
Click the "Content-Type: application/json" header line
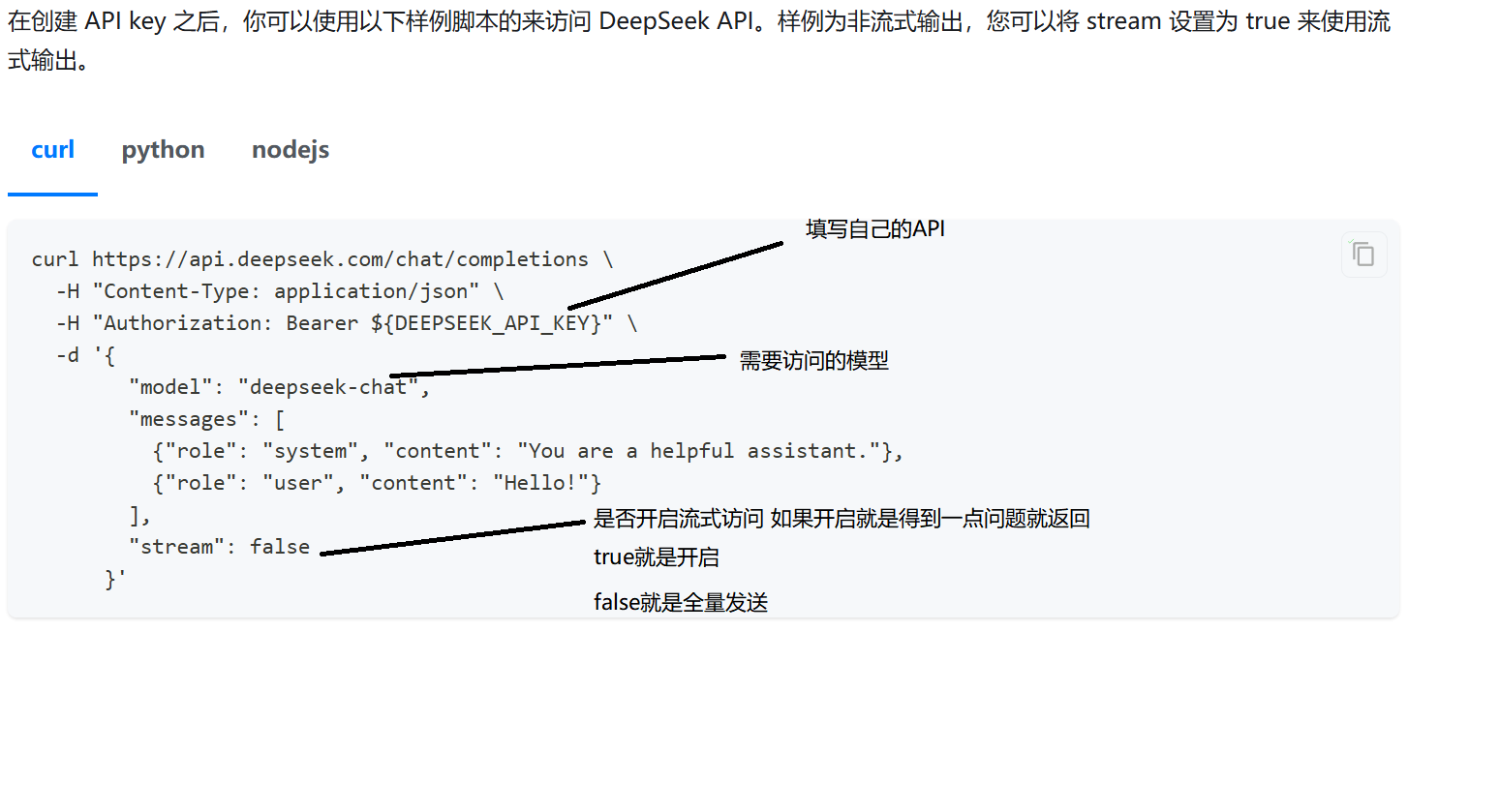pyautogui.click(x=280, y=291)
